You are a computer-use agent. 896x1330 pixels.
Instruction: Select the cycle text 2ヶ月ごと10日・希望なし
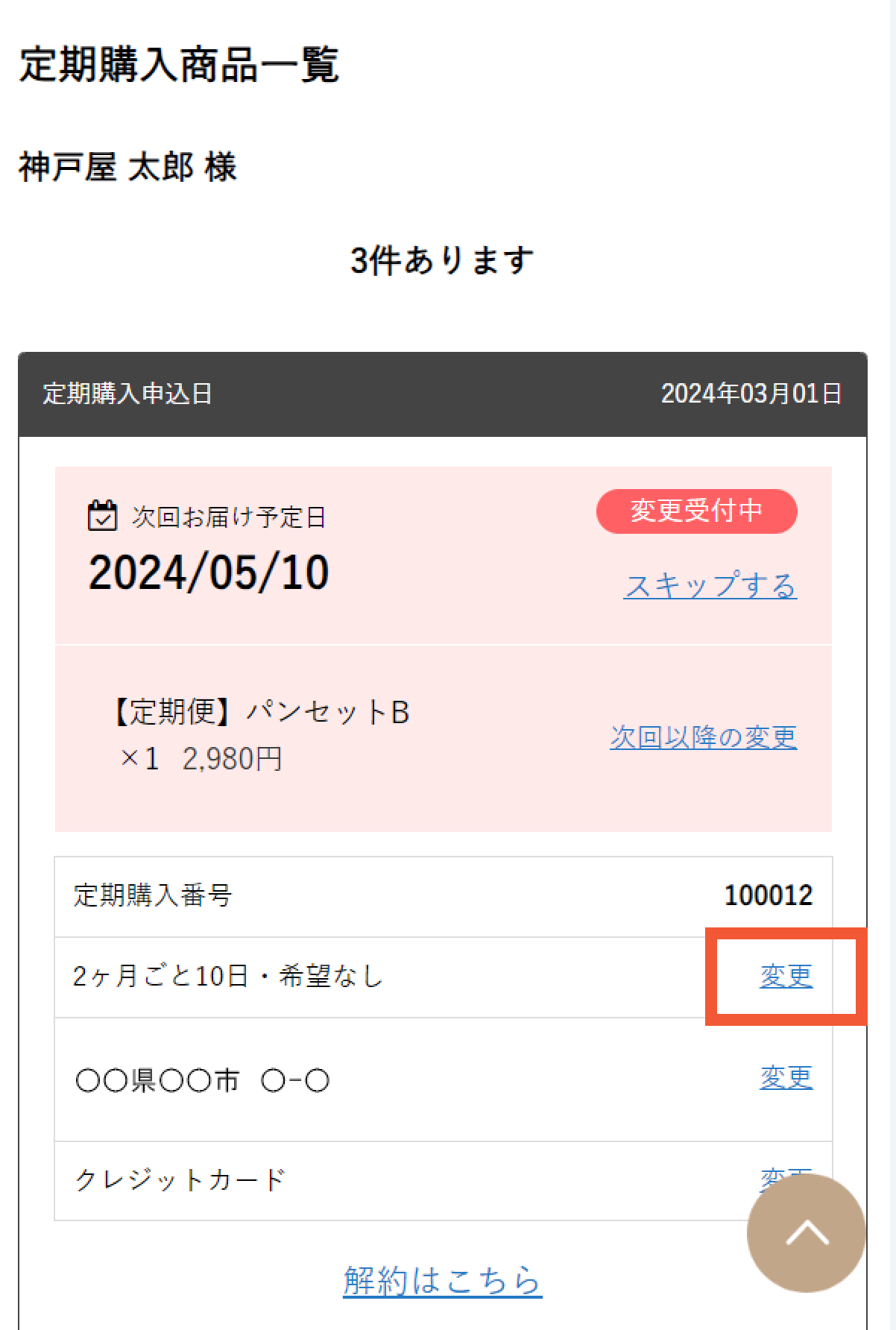226,974
